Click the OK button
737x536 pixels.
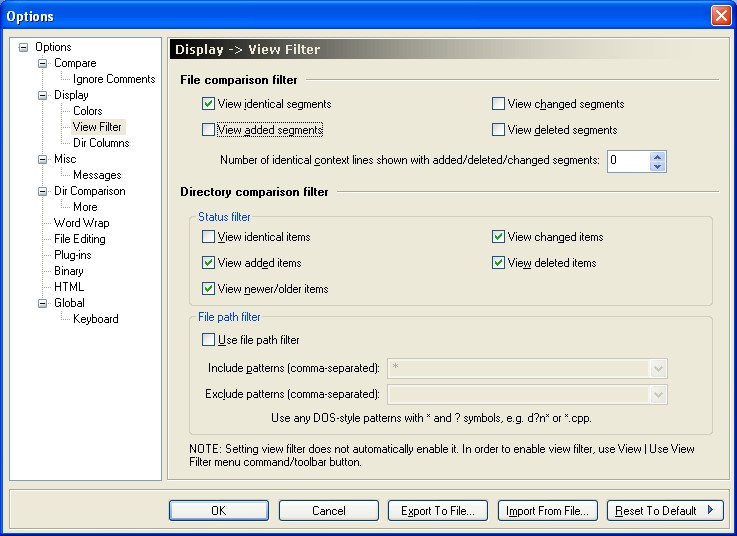tap(219, 511)
